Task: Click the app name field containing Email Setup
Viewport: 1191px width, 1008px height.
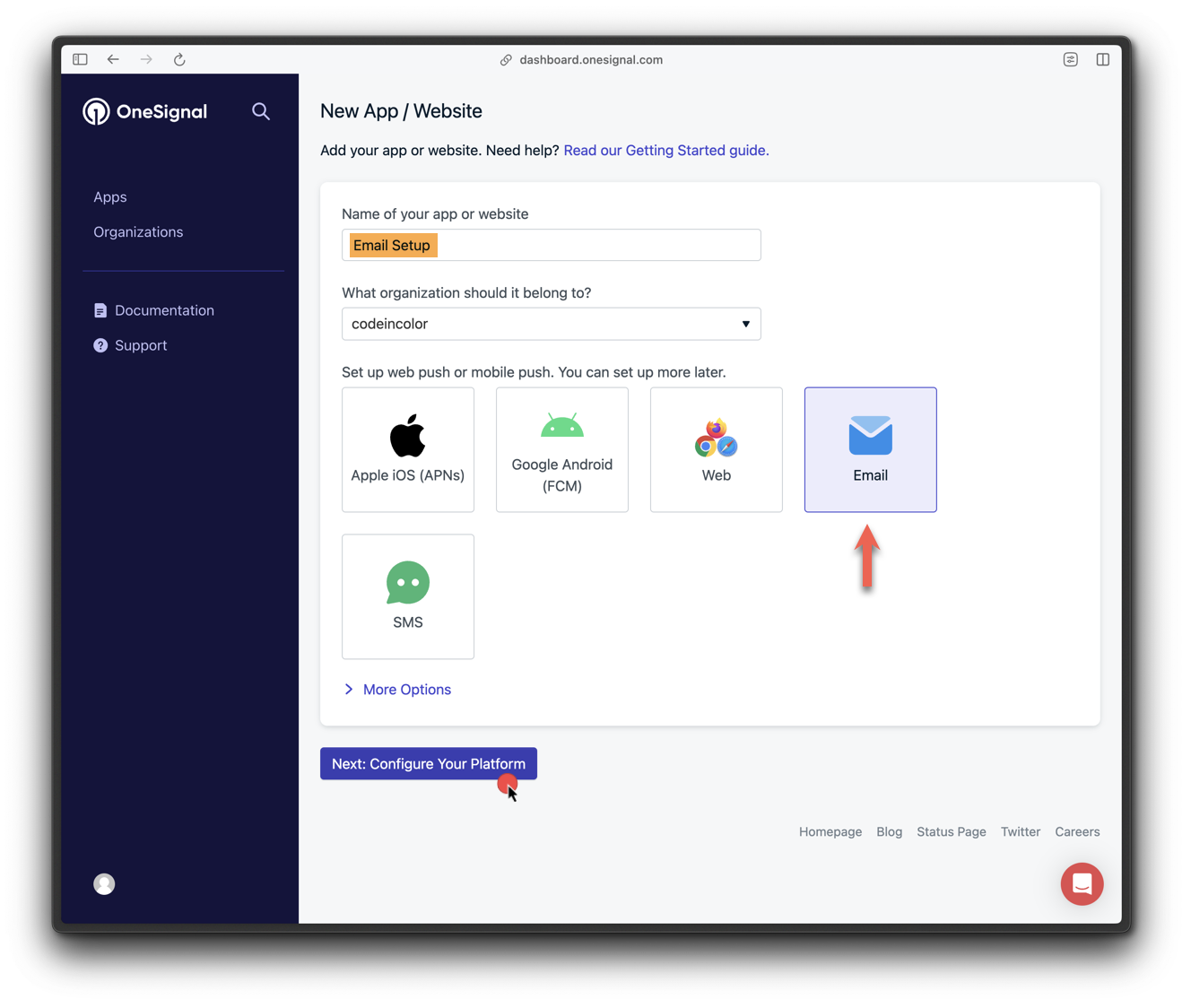Action: [552, 245]
